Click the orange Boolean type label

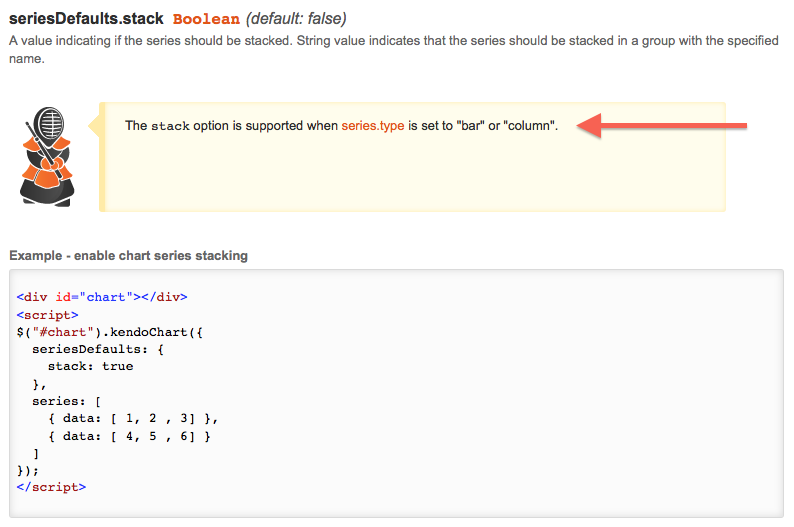click(206, 19)
